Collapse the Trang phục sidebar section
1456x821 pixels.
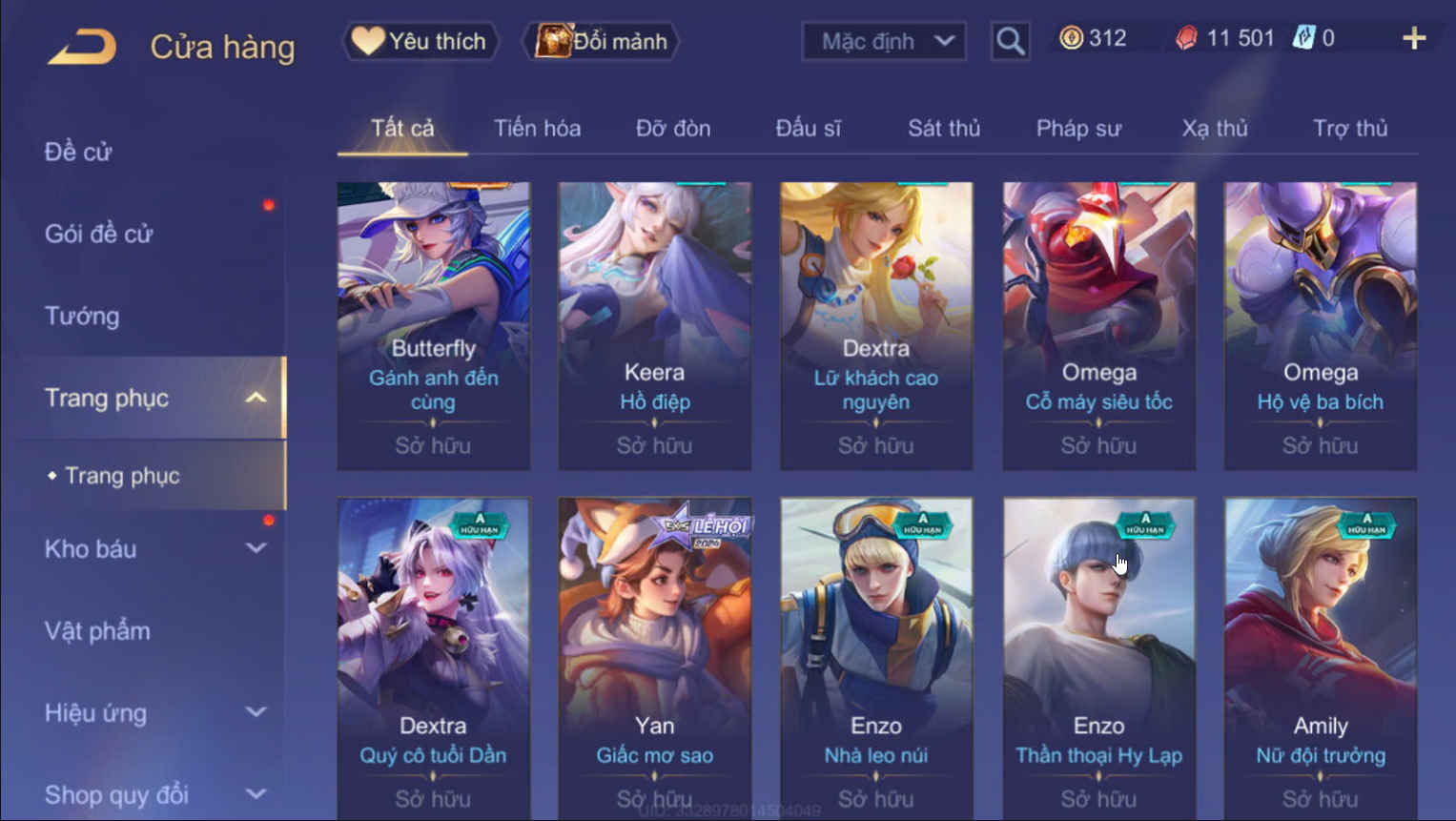pyautogui.click(x=256, y=398)
